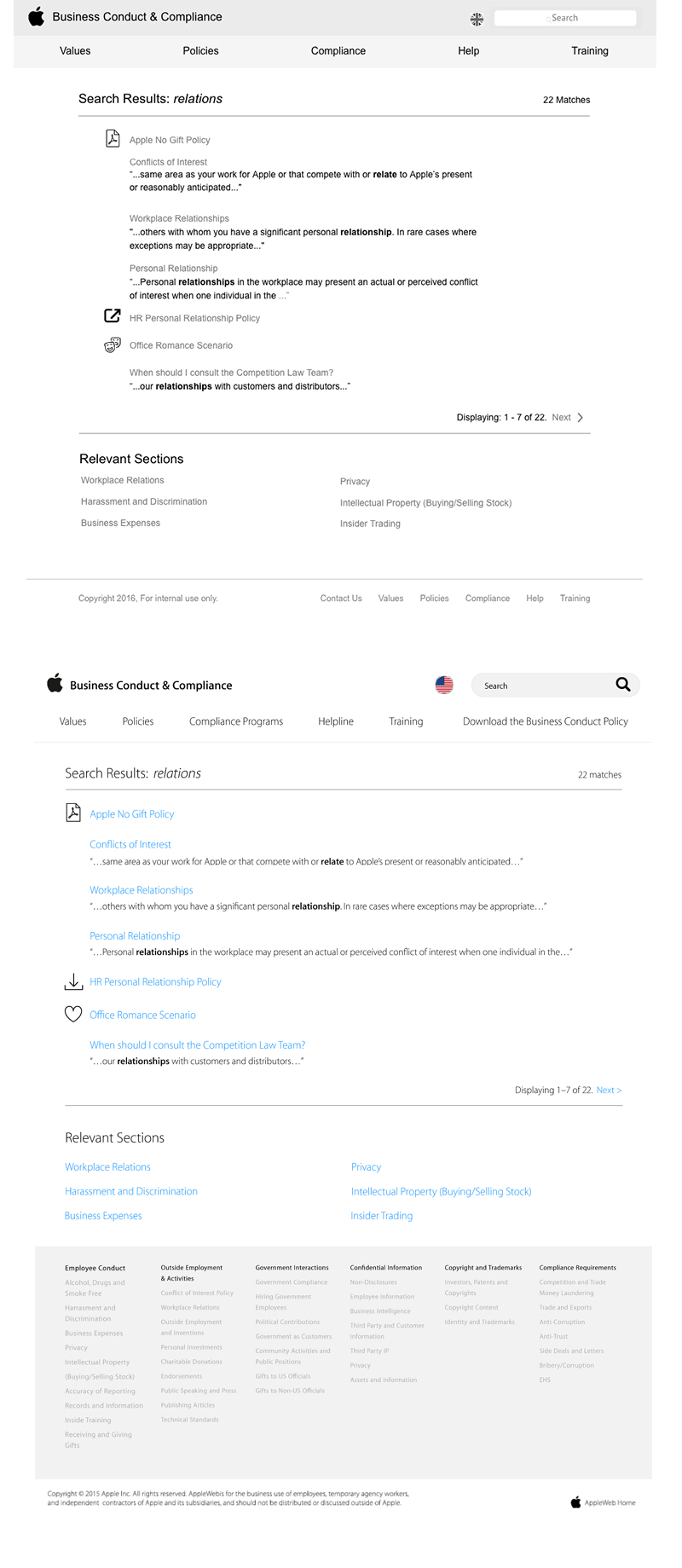Go to the Anti-Corruption footer link
The height and width of the screenshot is (1568, 682).
[x=562, y=1322]
